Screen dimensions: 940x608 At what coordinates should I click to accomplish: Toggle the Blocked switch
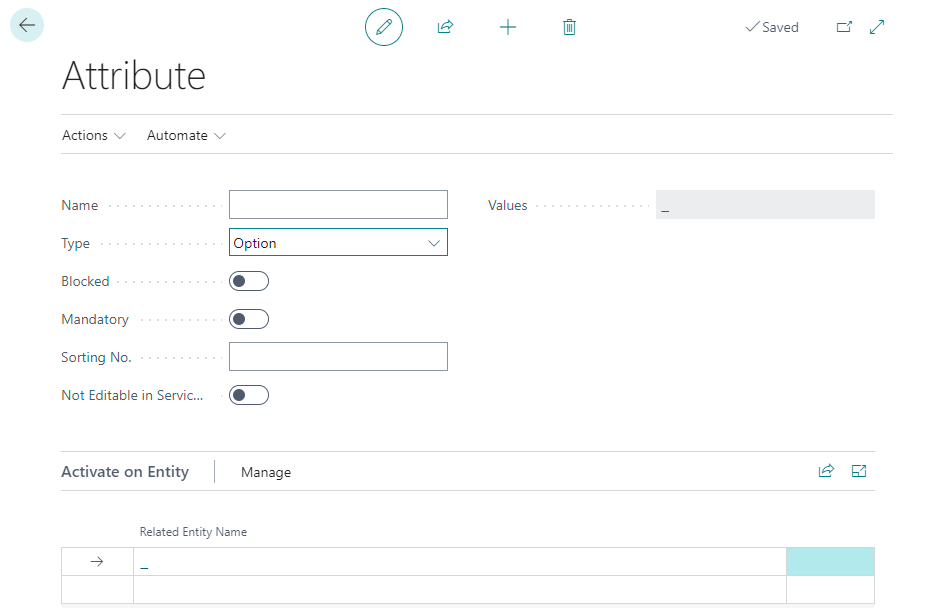click(x=249, y=281)
